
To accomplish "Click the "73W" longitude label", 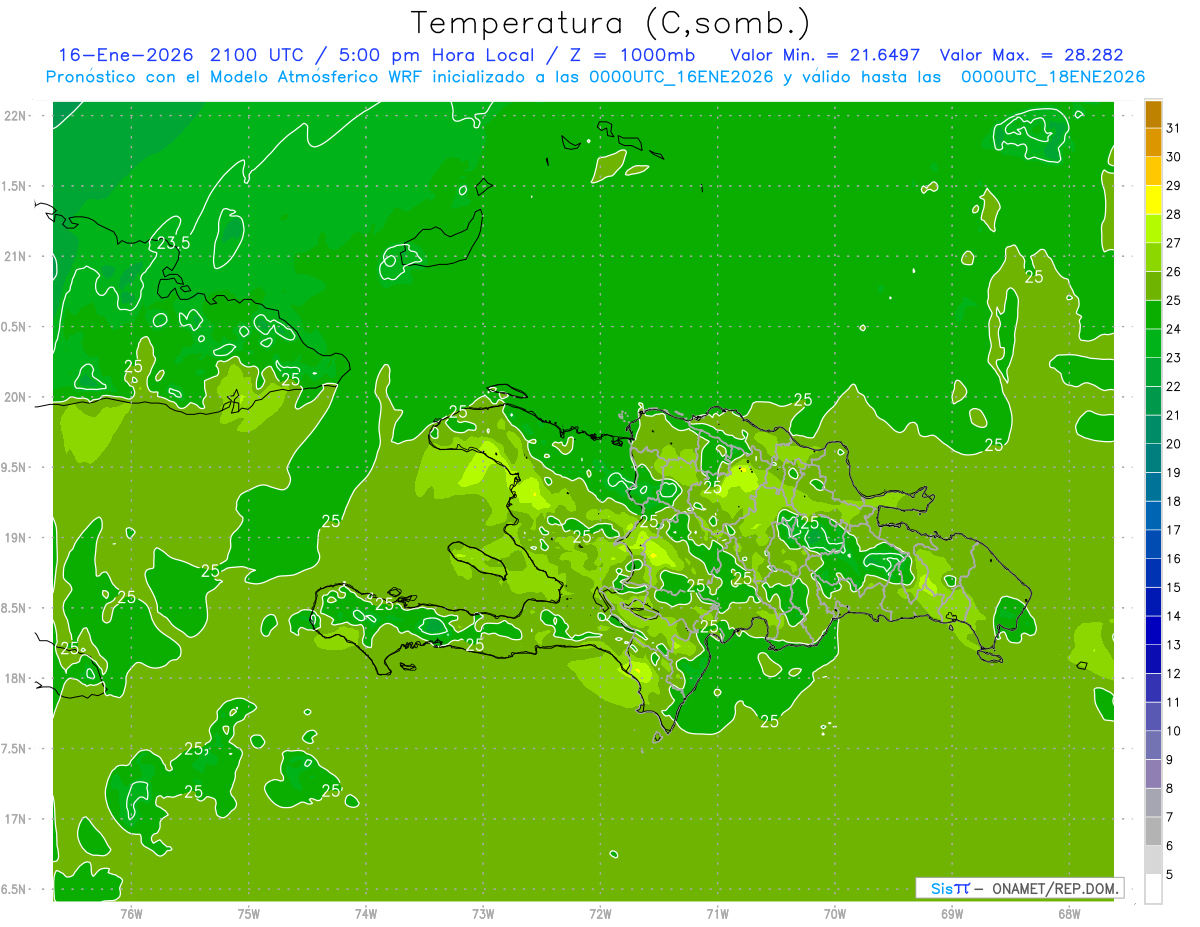I will (x=483, y=913).
